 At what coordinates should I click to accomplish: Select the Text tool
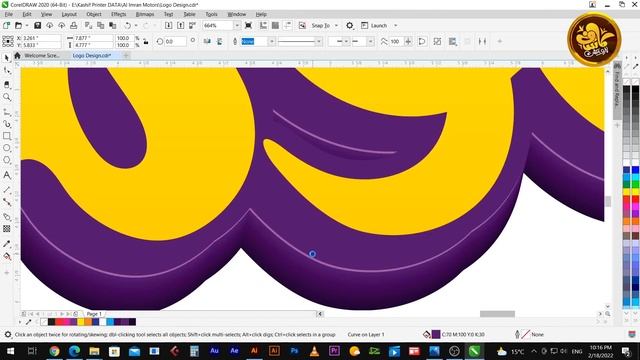(7, 175)
